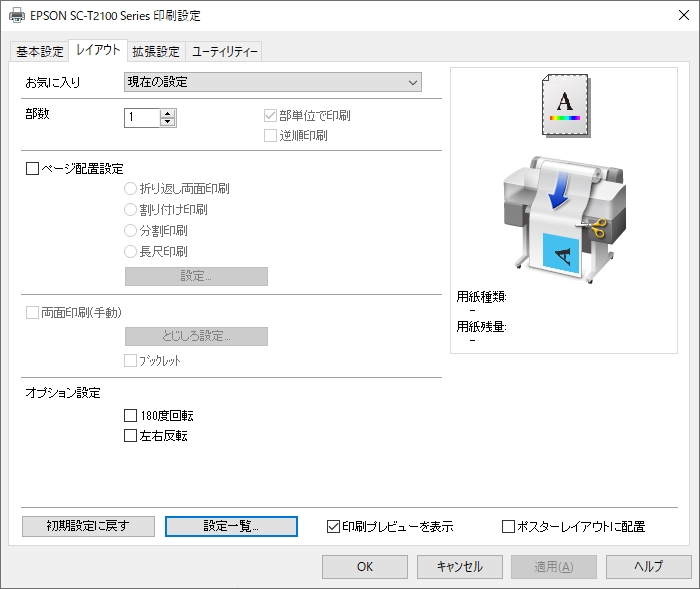Click the printer icon in the title bar
The height and width of the screenshot is (589, 700).
(x=16, y=15)
